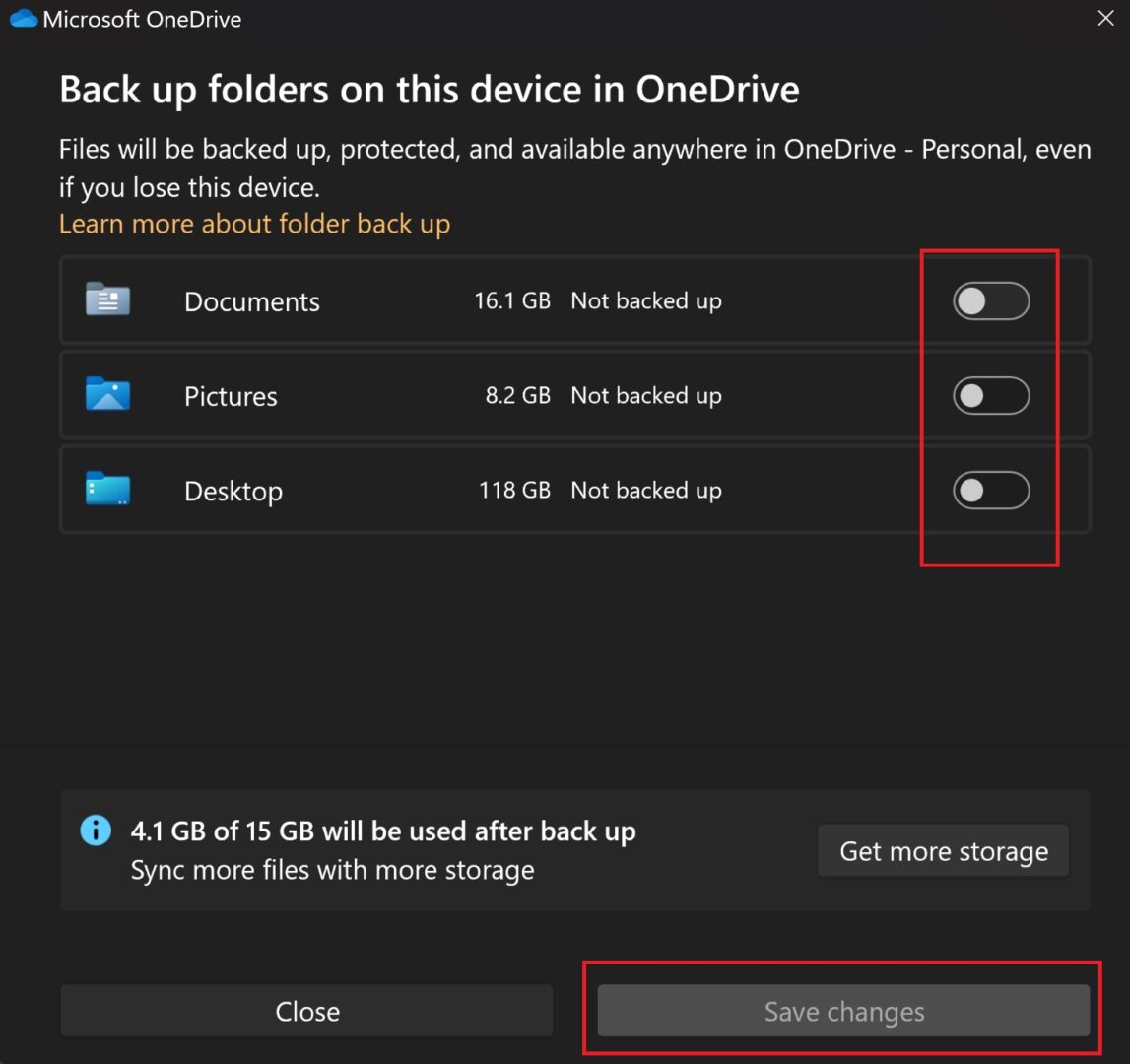Open the Learn more about folder back up link
The height and width of the screenshot is (1064, 1130).
coord(254,224)
